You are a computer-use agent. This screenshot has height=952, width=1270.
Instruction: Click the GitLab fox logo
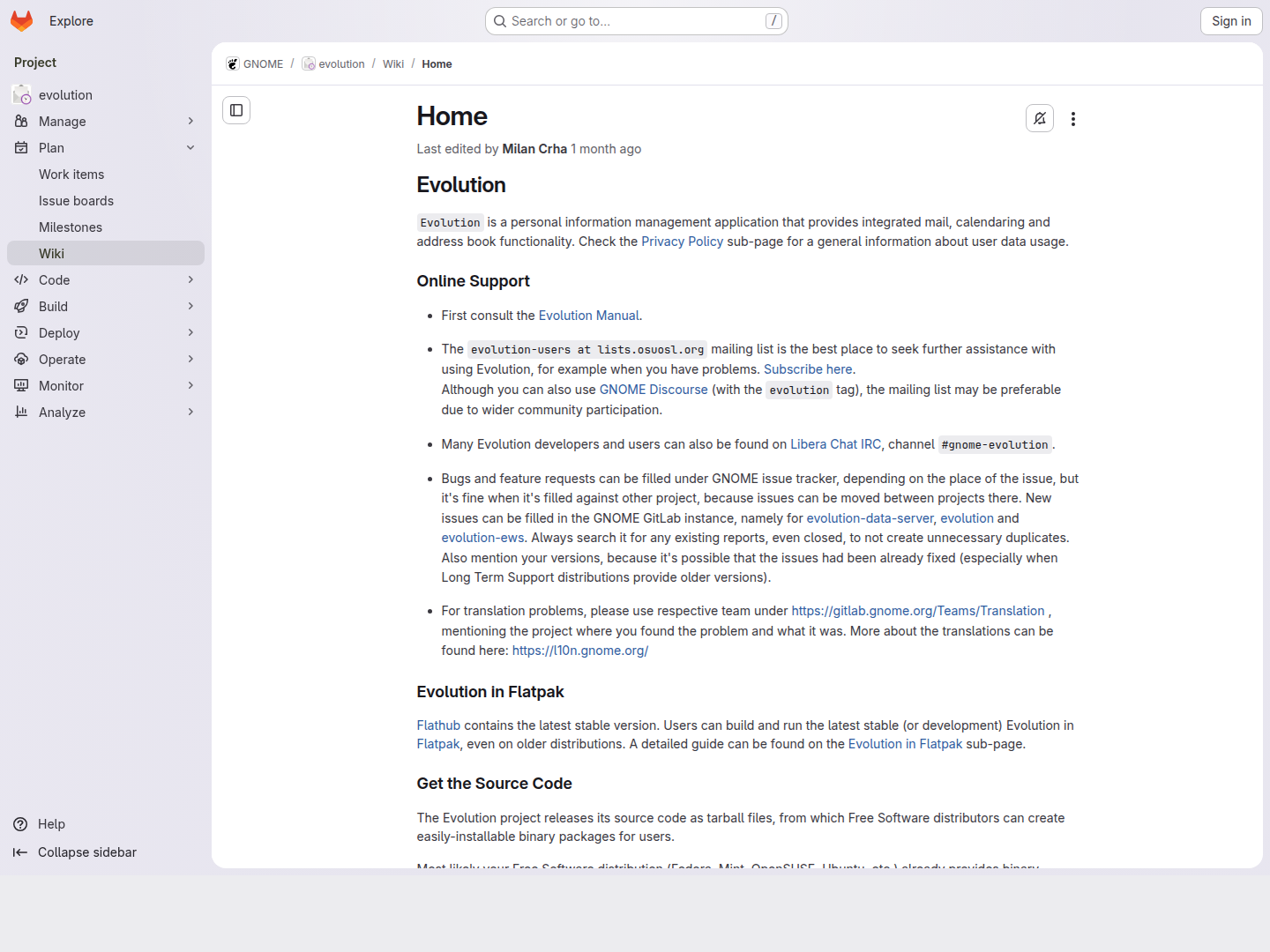(x=22, y=21)
